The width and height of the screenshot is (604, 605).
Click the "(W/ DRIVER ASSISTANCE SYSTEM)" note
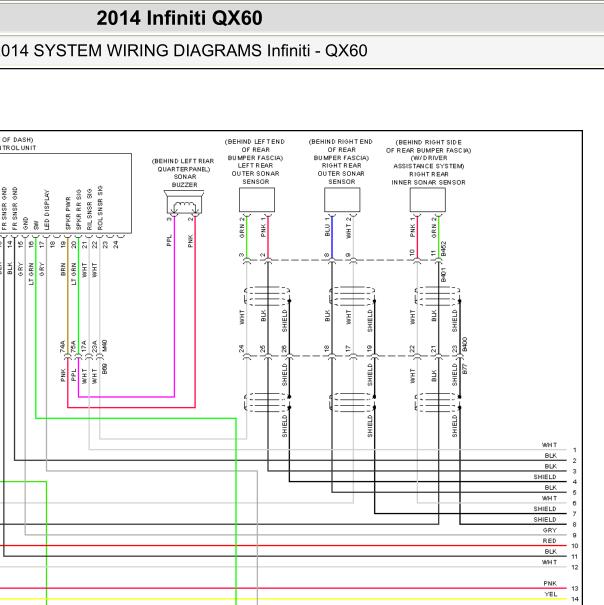point(429,162)
